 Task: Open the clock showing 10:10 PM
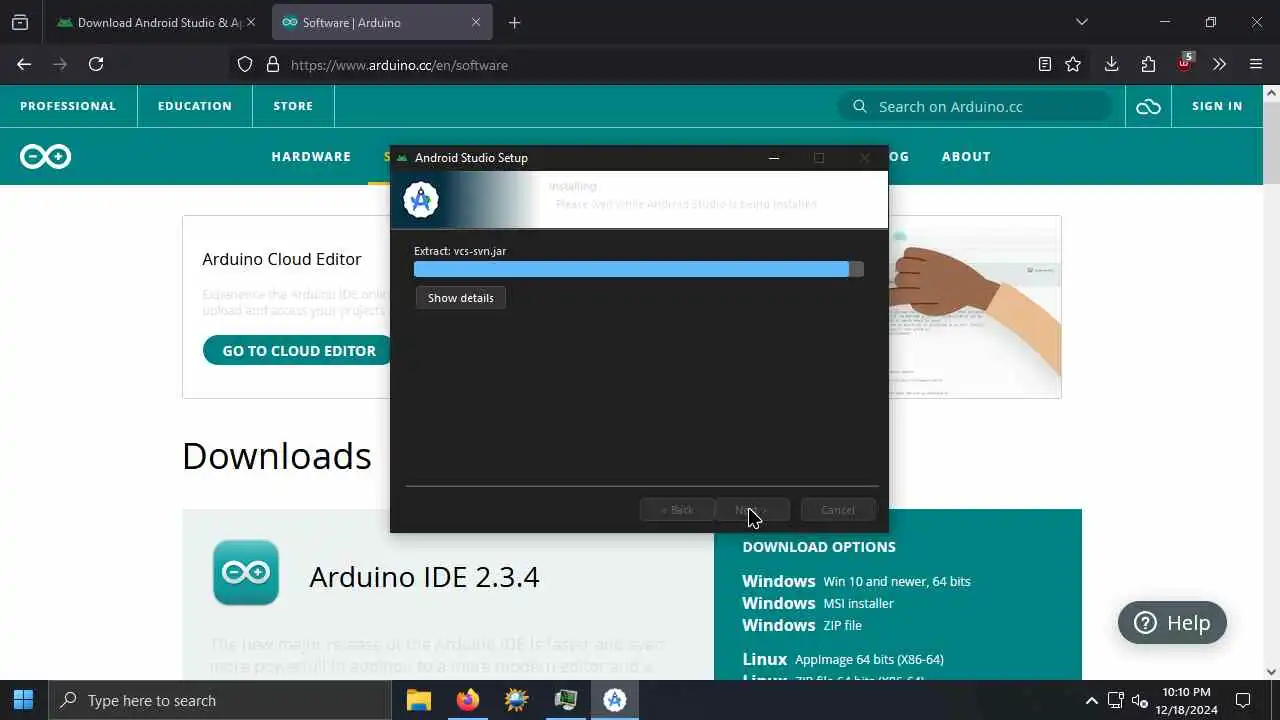(x=1187, y=700)
